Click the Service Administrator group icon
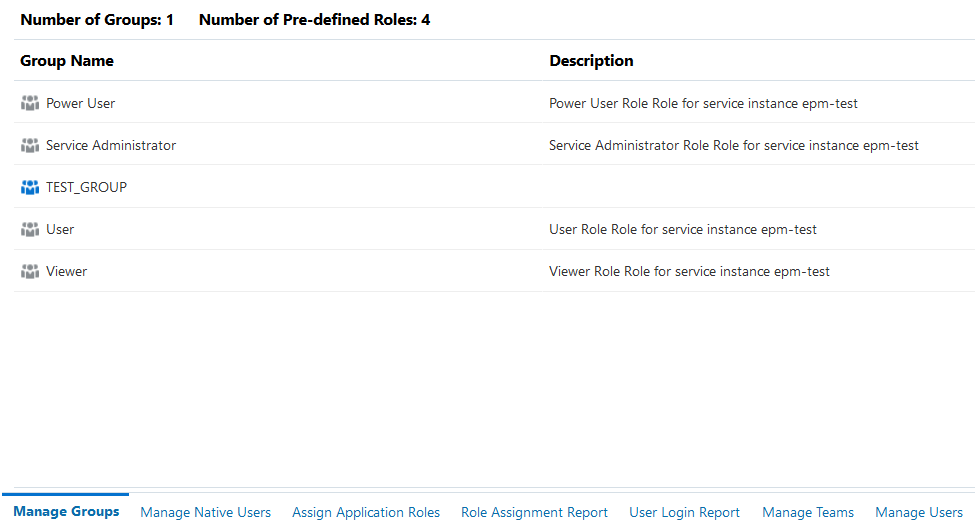Image resolution: width=975 pixels, height=531 pixels. (x=30, y=145)
